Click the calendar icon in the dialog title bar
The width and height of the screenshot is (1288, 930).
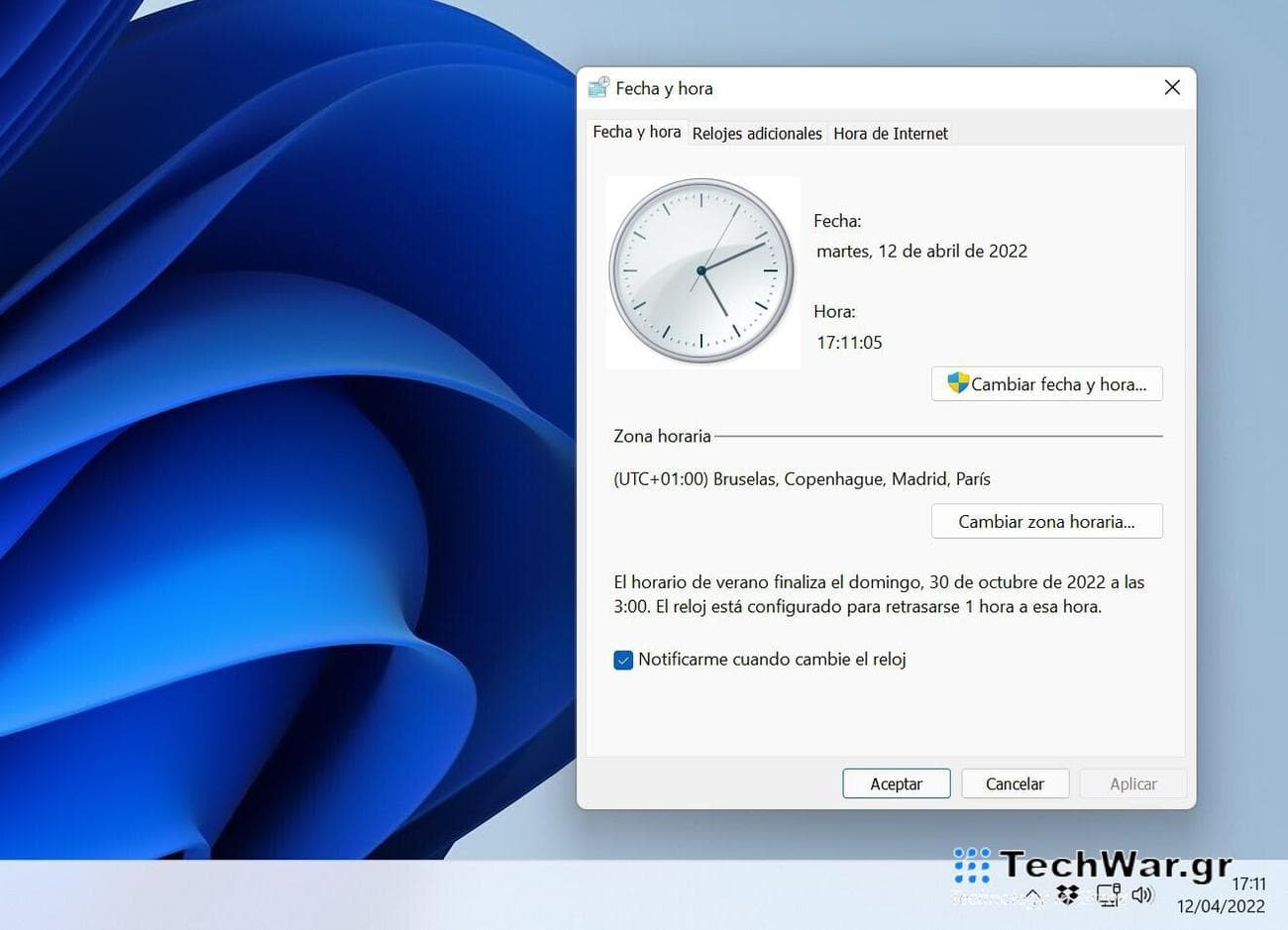tap(598, 87)
